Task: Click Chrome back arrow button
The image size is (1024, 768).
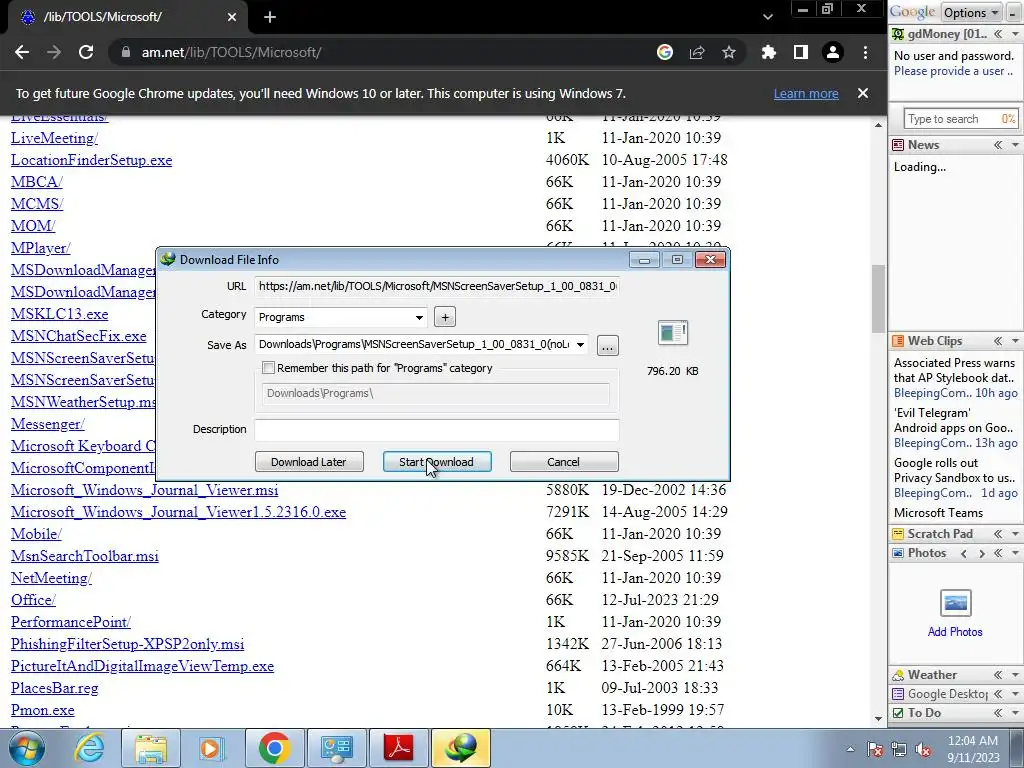Action: point(22,52)
